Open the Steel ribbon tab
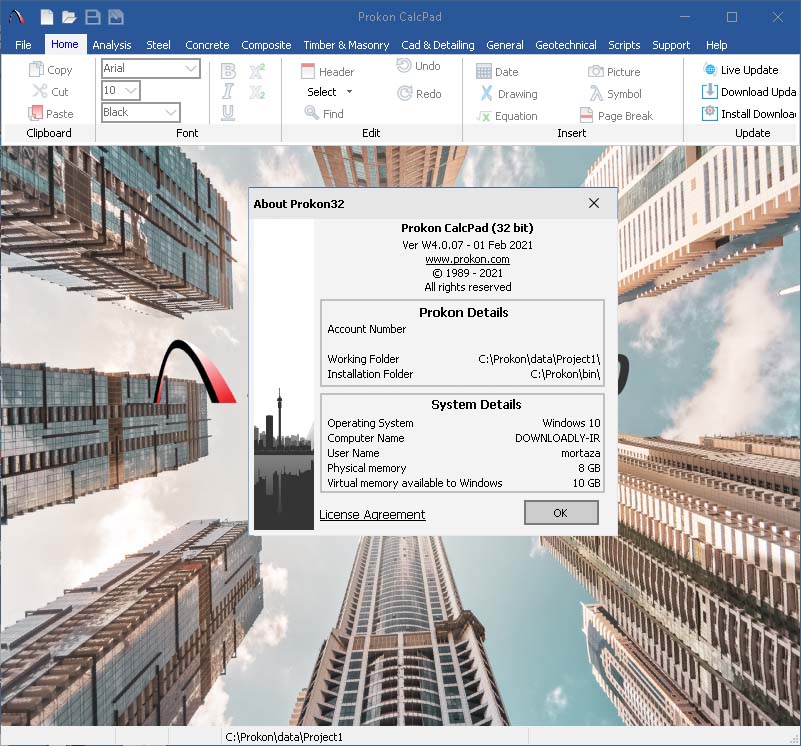Viewport: 801px width, 746px height. pos(158,45)
